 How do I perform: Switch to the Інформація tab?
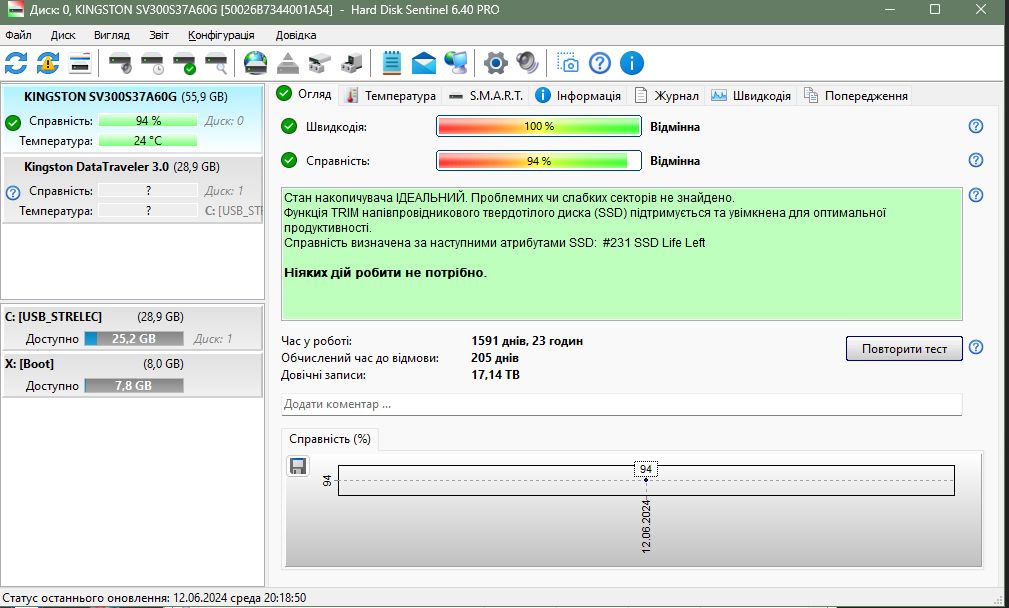tap(579, 96)
